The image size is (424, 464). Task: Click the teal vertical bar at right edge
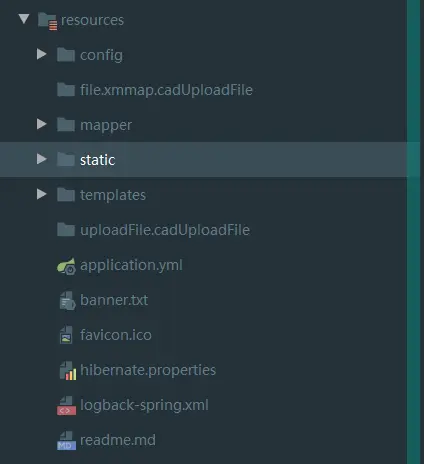pos(413,232)
